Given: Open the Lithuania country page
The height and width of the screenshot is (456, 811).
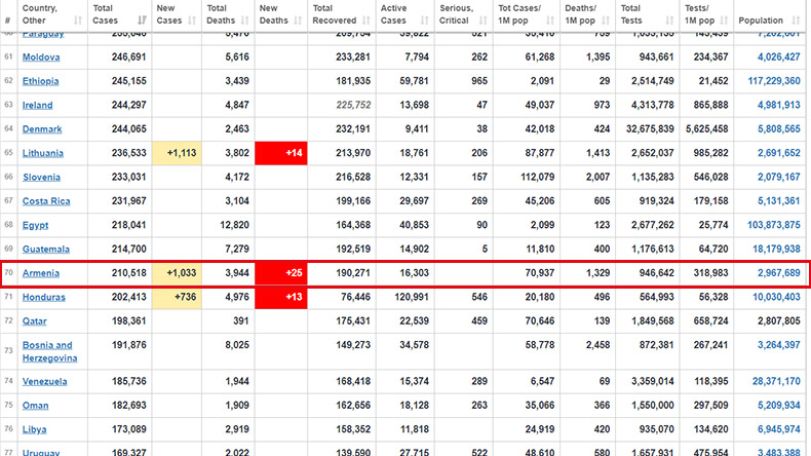Looking at the screenshot, I should click(43, 154).
